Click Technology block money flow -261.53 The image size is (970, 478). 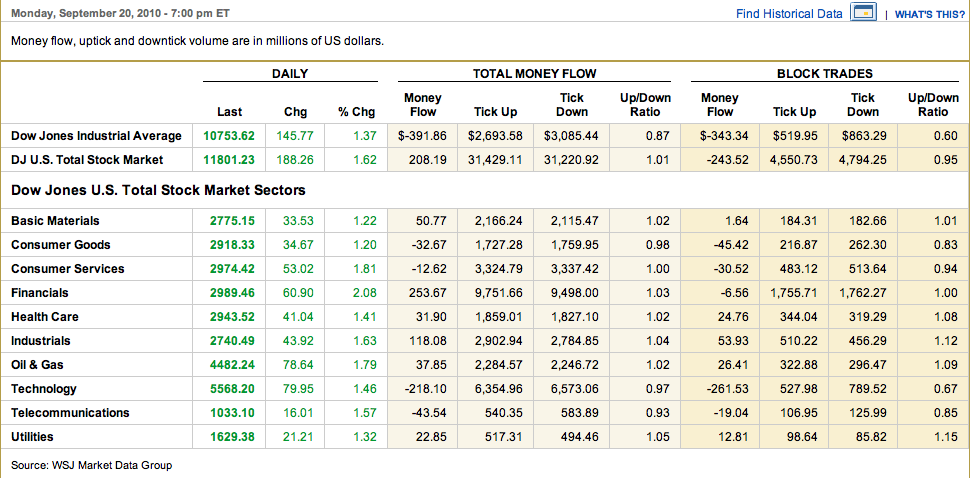point(728,389)
